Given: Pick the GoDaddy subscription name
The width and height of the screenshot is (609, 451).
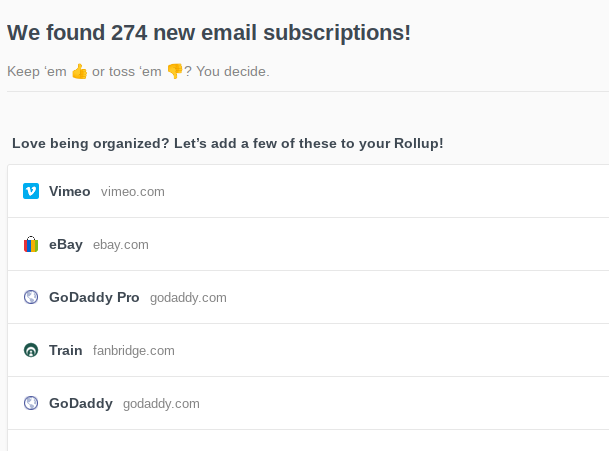Looking at the screenshot, I should [x=81, y=403].
